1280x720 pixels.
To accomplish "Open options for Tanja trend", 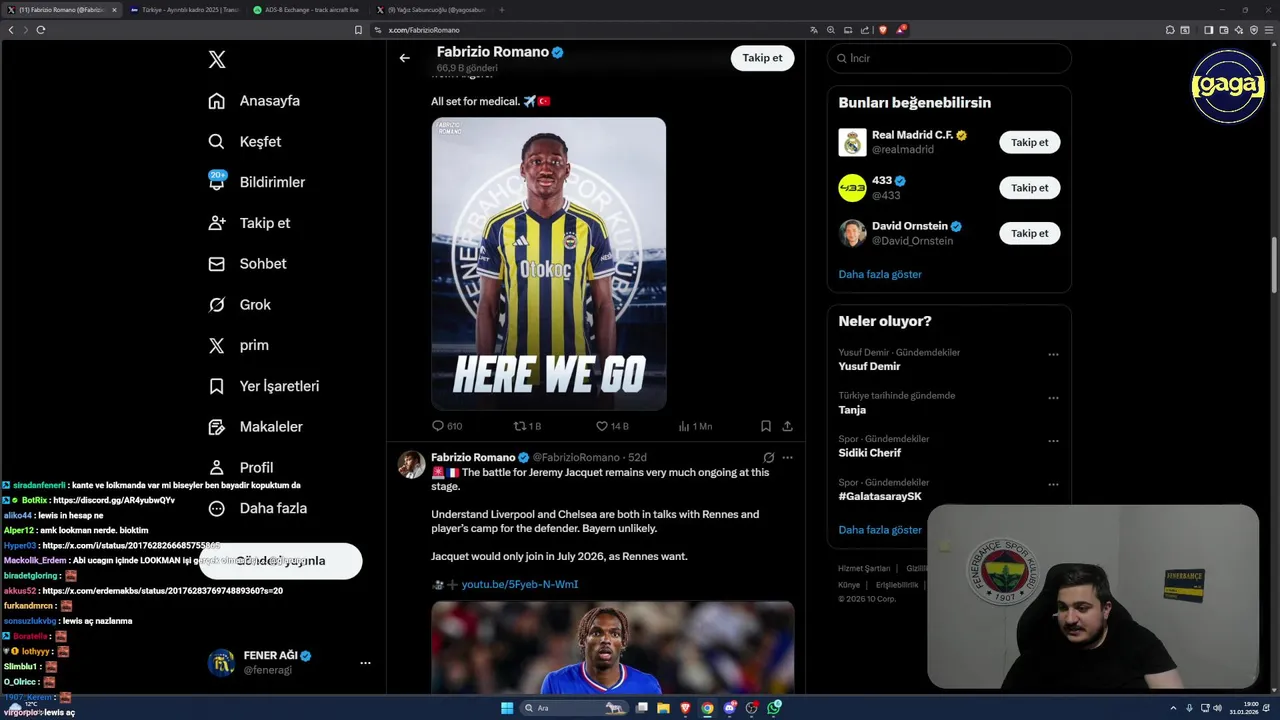I will 1053,398.
